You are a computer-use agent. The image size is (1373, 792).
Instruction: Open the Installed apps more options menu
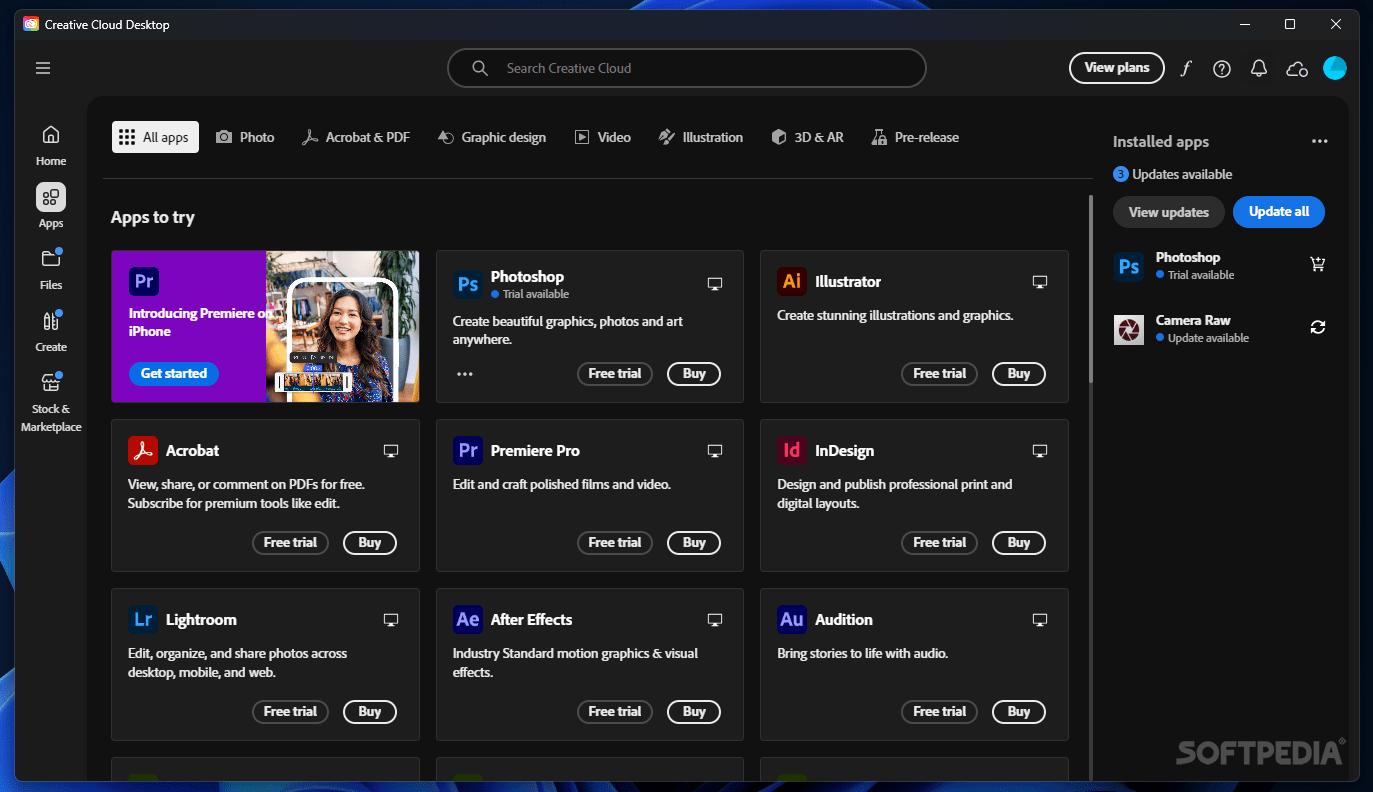1320,142
